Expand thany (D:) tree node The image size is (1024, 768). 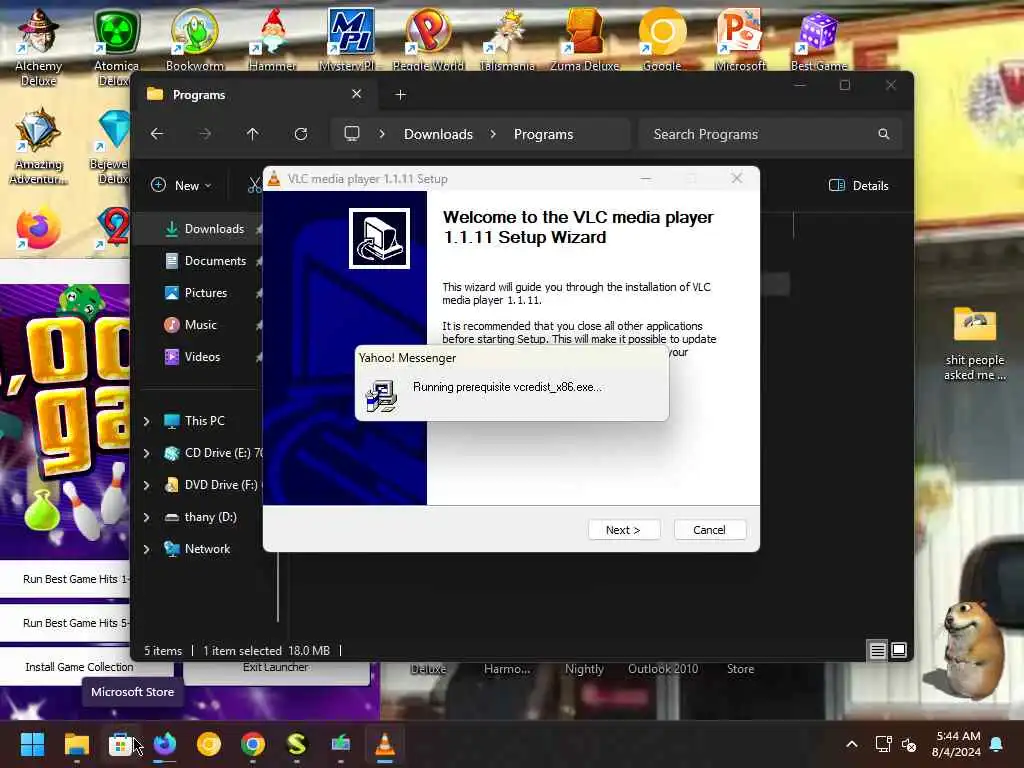[147, 517]
